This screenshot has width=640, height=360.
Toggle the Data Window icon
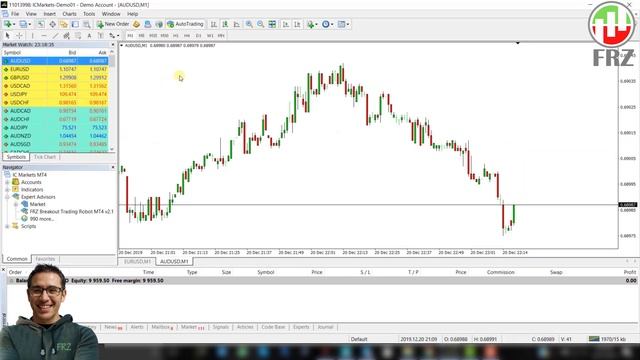(x=52, y=24)
